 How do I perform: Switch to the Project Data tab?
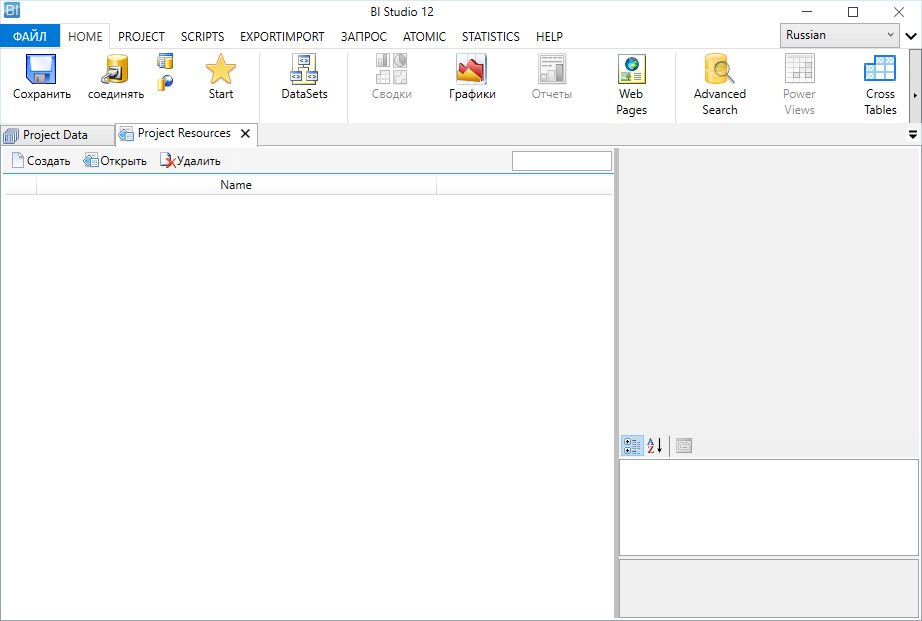57,135
